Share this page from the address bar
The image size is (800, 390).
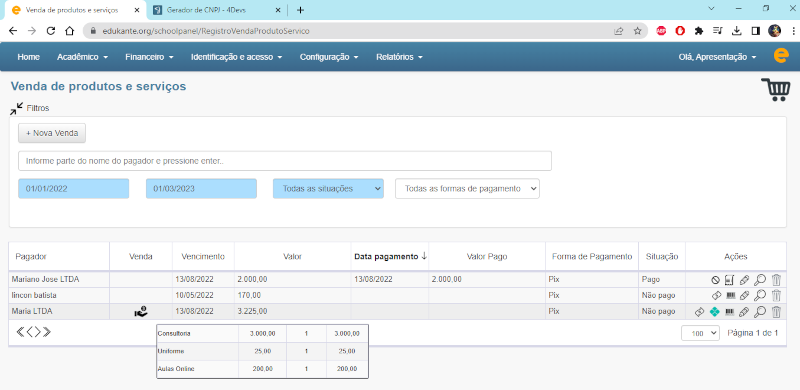pos(618,31)
